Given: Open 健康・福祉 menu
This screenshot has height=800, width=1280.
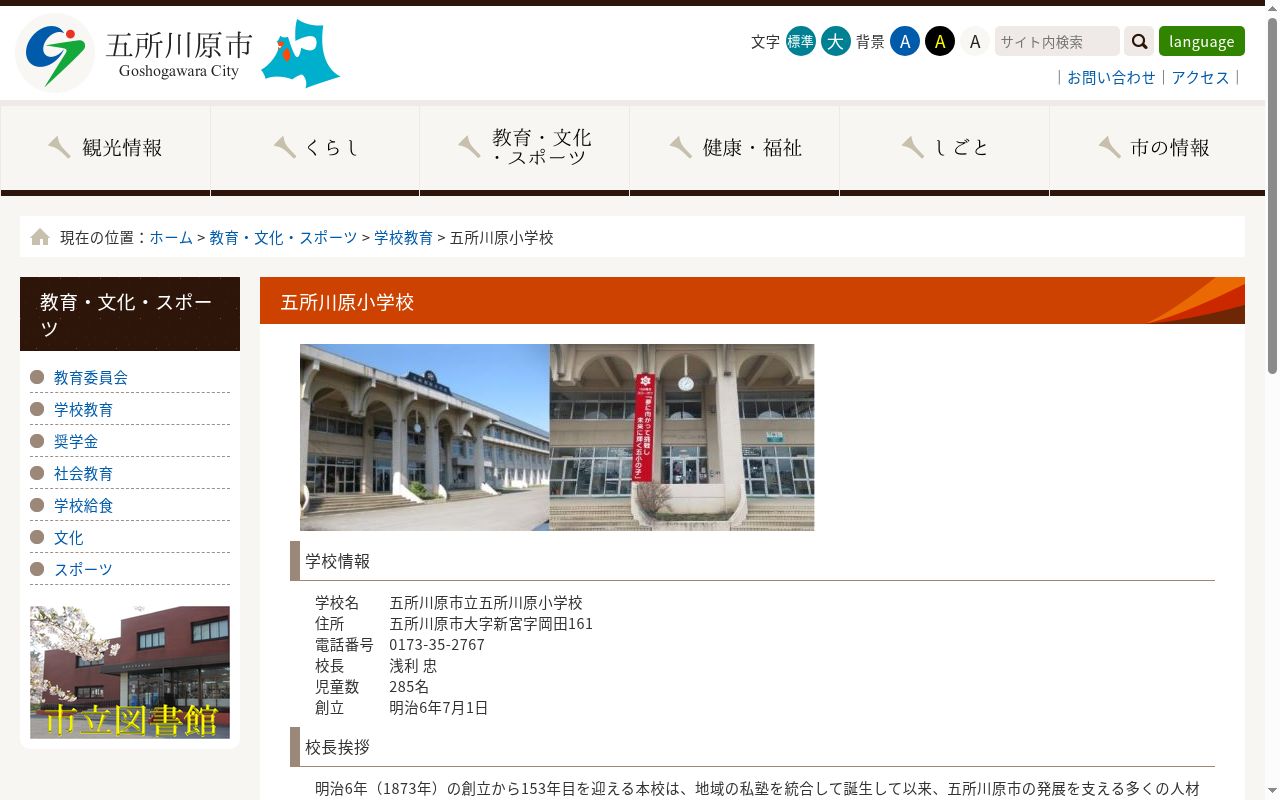Looking at the screenshot, I should (x=735, y=150).
